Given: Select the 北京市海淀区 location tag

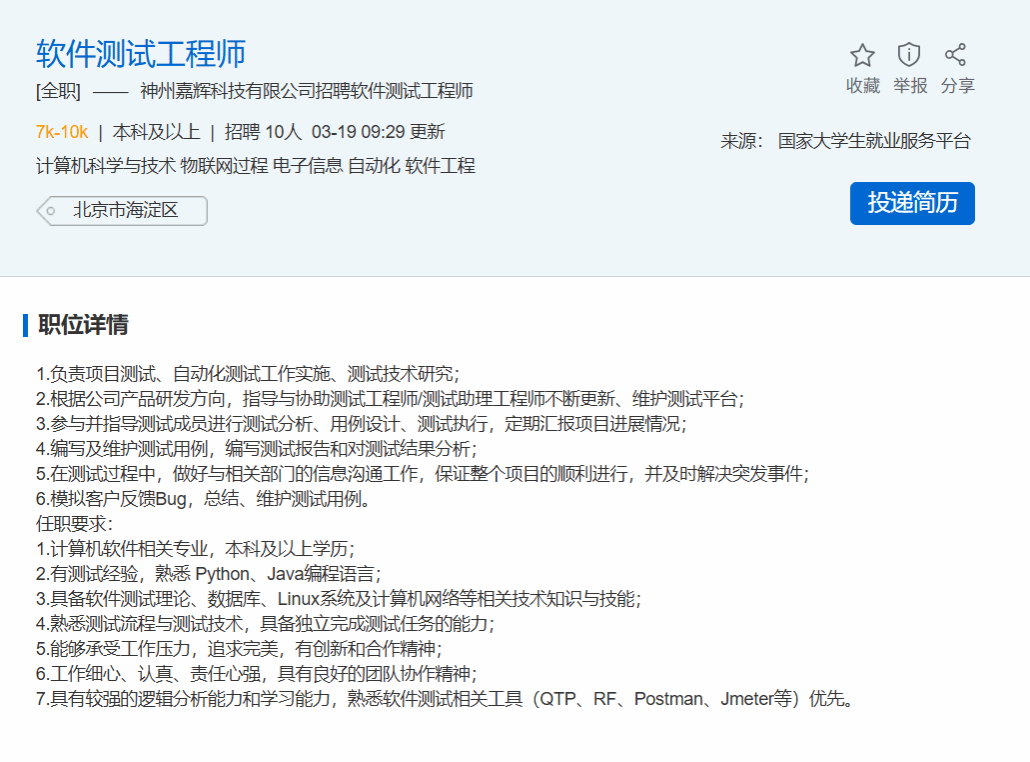Looking at the screenshot, I should 124,211.
